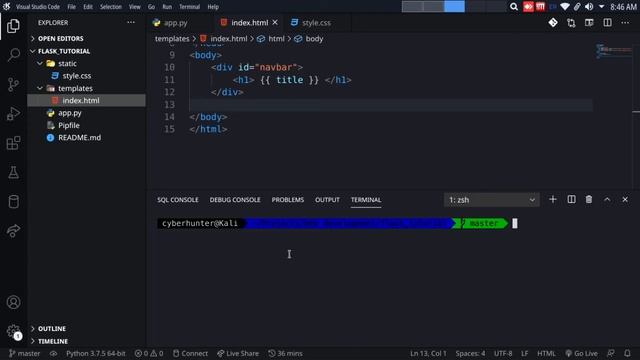Click the open changes icon in editor toolbar
Viewport: 640px width, 360px height.
(571, 23)
